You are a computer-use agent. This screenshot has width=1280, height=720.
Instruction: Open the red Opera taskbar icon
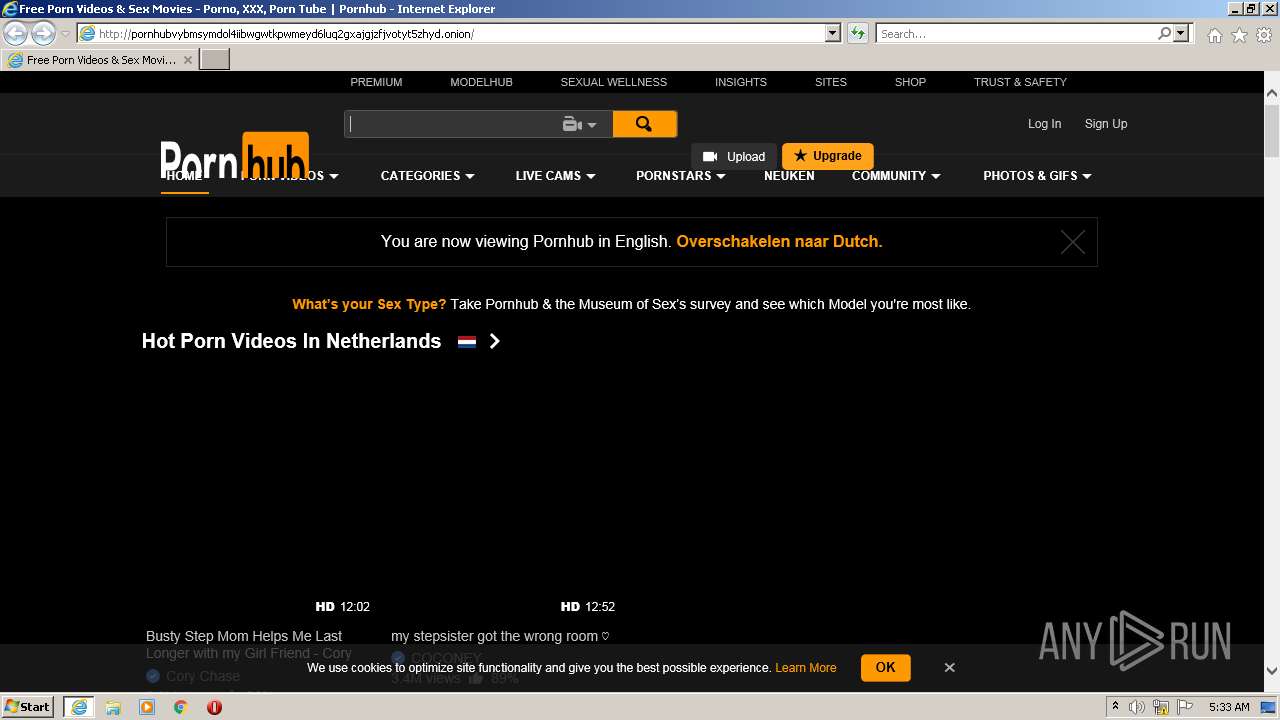pos(214,707)
